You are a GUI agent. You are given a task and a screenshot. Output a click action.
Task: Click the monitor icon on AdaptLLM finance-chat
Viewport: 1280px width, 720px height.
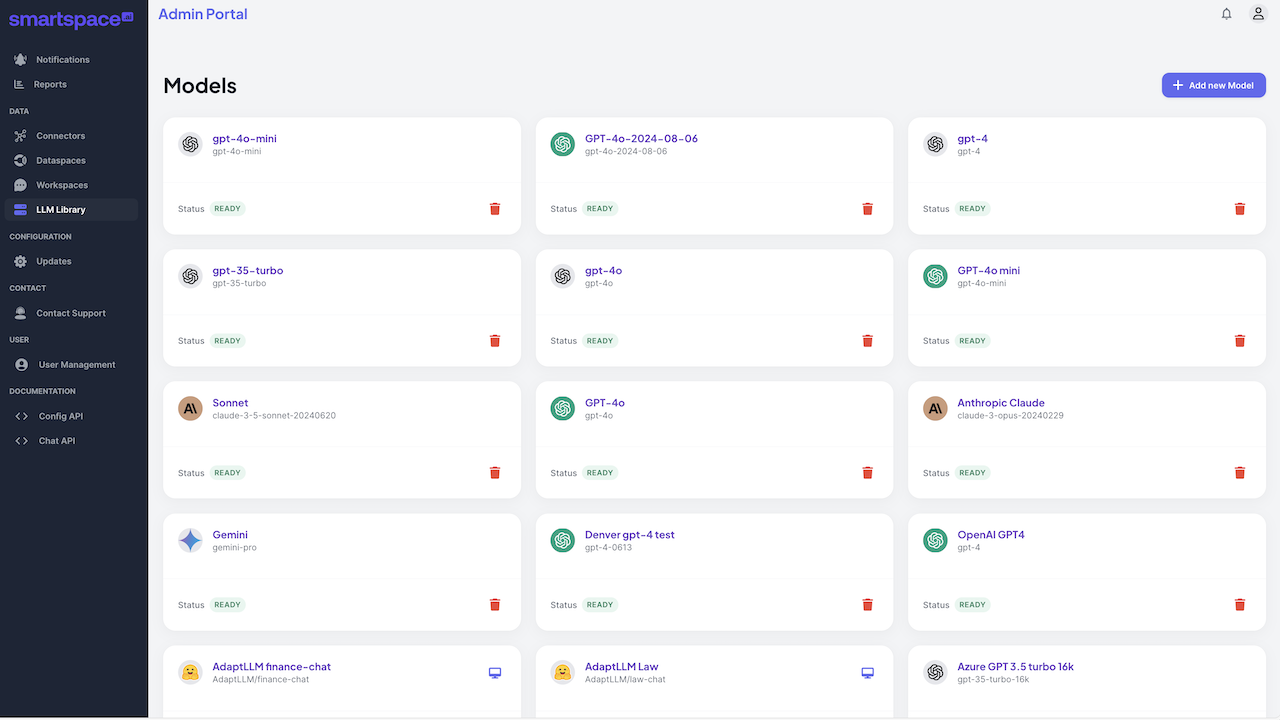coord(495,673)
